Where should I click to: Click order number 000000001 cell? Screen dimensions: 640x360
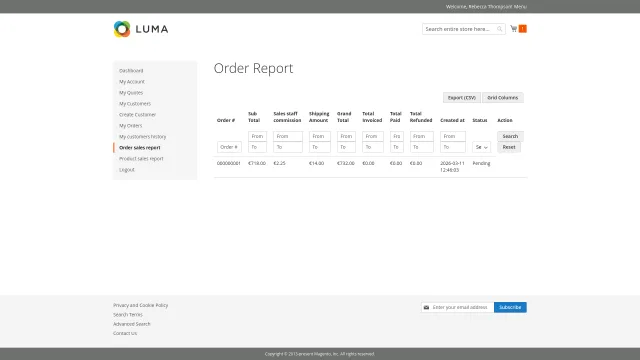229,163
